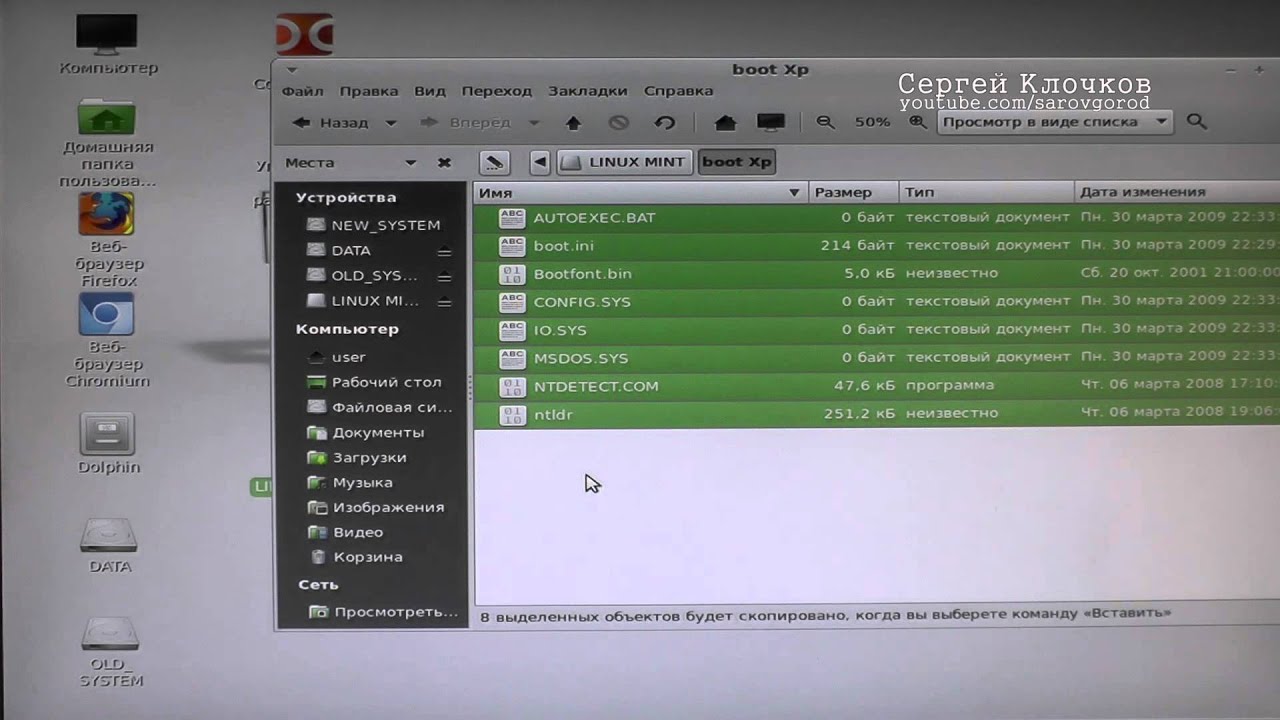Toggle the location edit pencil button

[494, 162]
